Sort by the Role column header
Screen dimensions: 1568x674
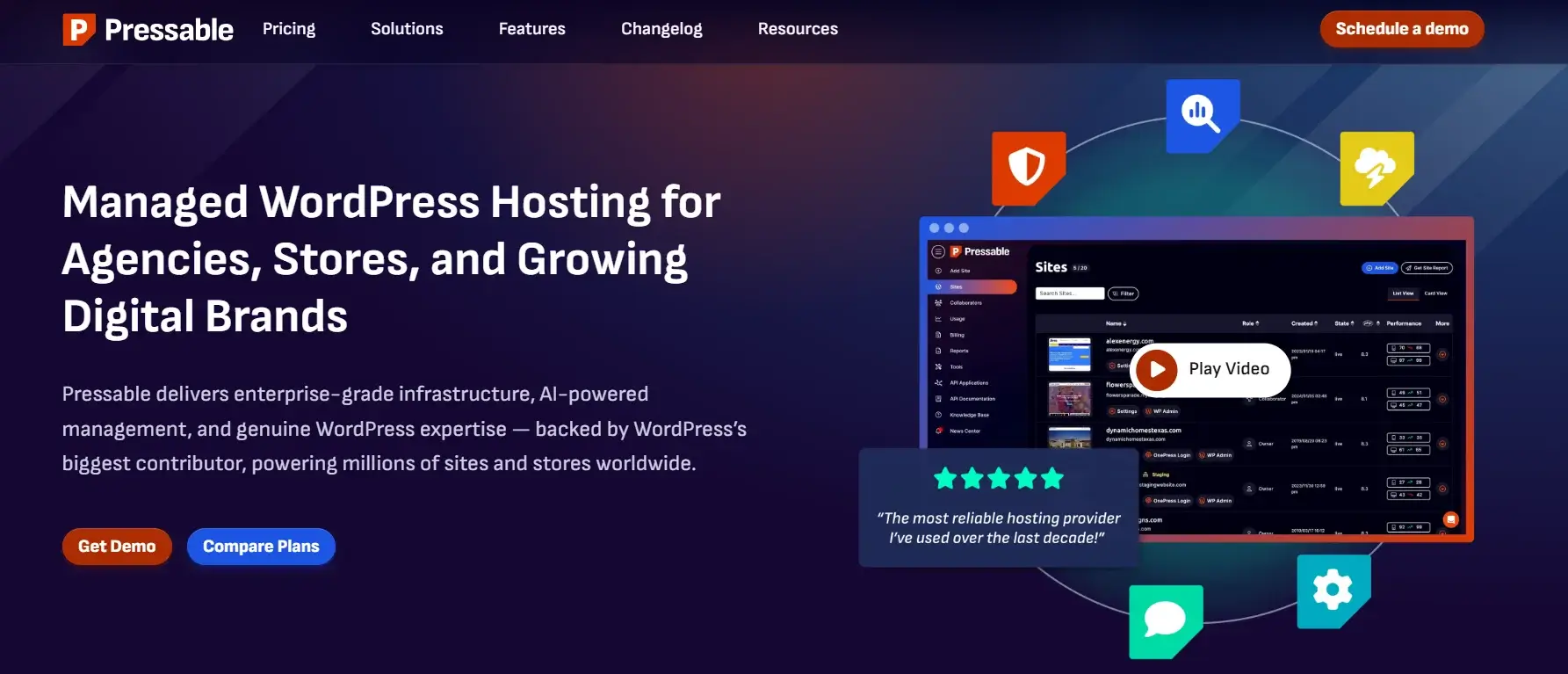click(x=1250, y=323)
